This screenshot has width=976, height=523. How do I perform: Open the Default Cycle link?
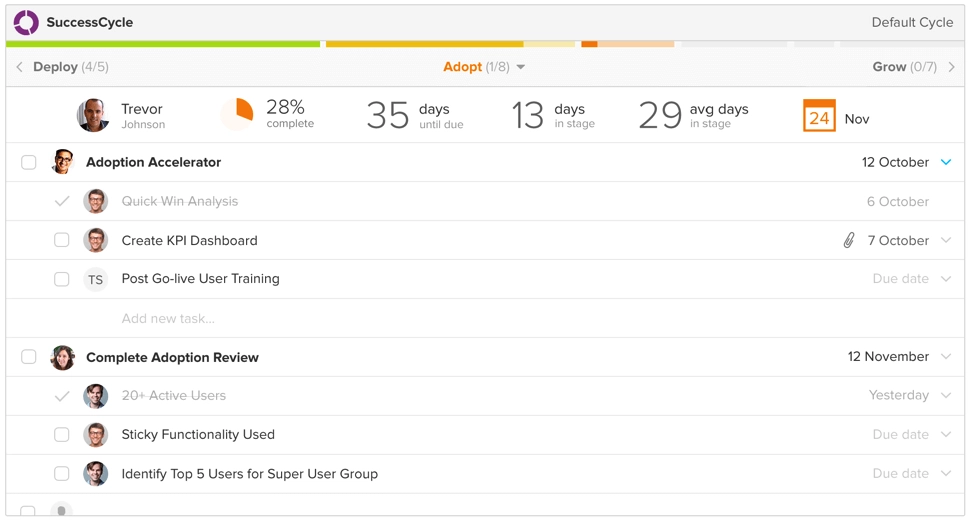point(911,22)
